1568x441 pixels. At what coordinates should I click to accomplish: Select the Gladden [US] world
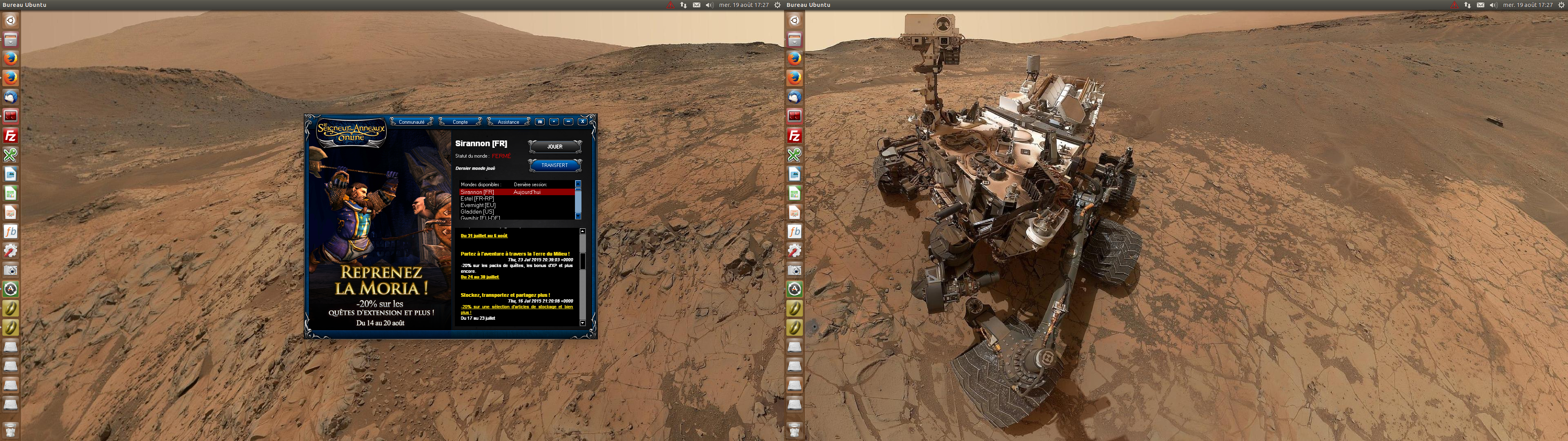click(x=477, y=212)
